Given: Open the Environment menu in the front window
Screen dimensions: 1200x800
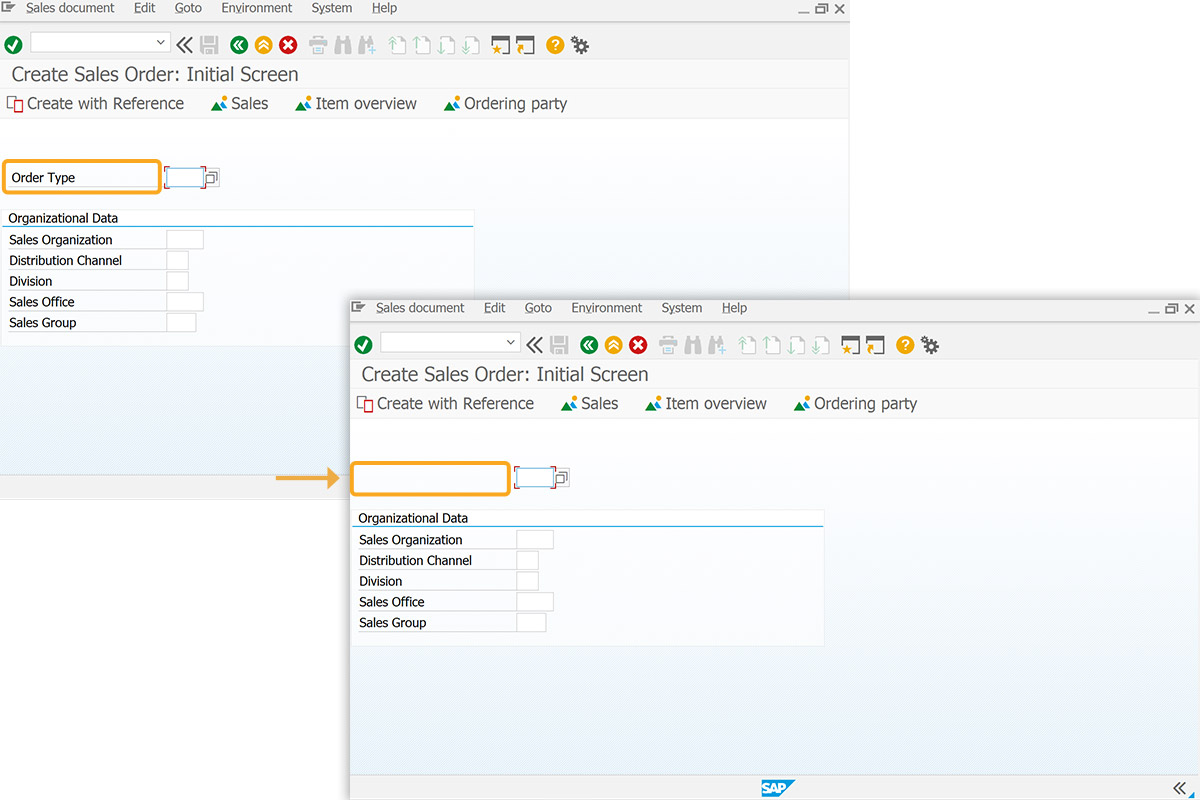Looking at the screenshot, I should pos(607,308).
